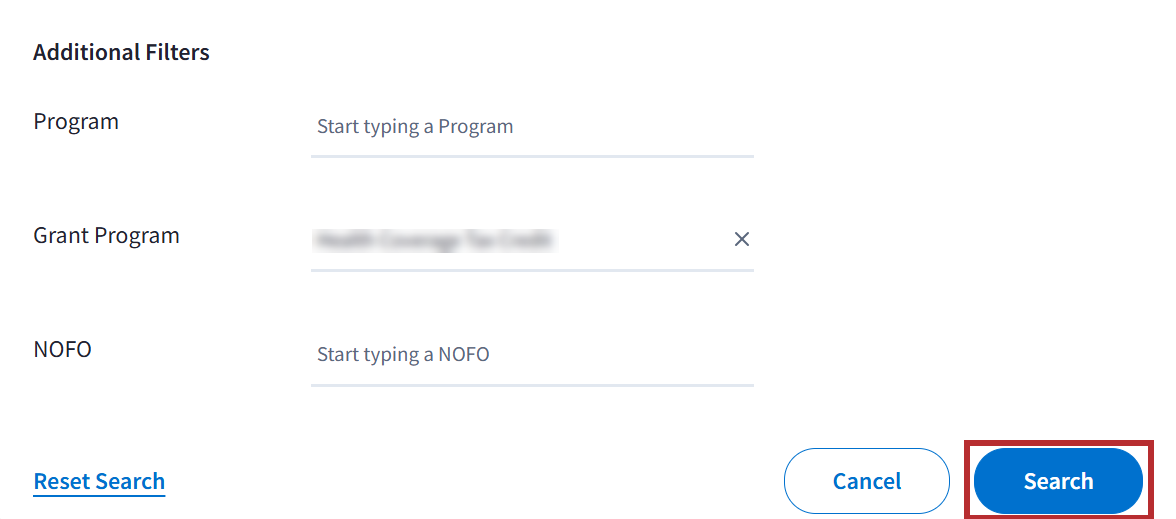Screen dimensions: 1176x519
Task: Open the NOFO autocomplete dropdown
Action: click(x=531, y=355)
